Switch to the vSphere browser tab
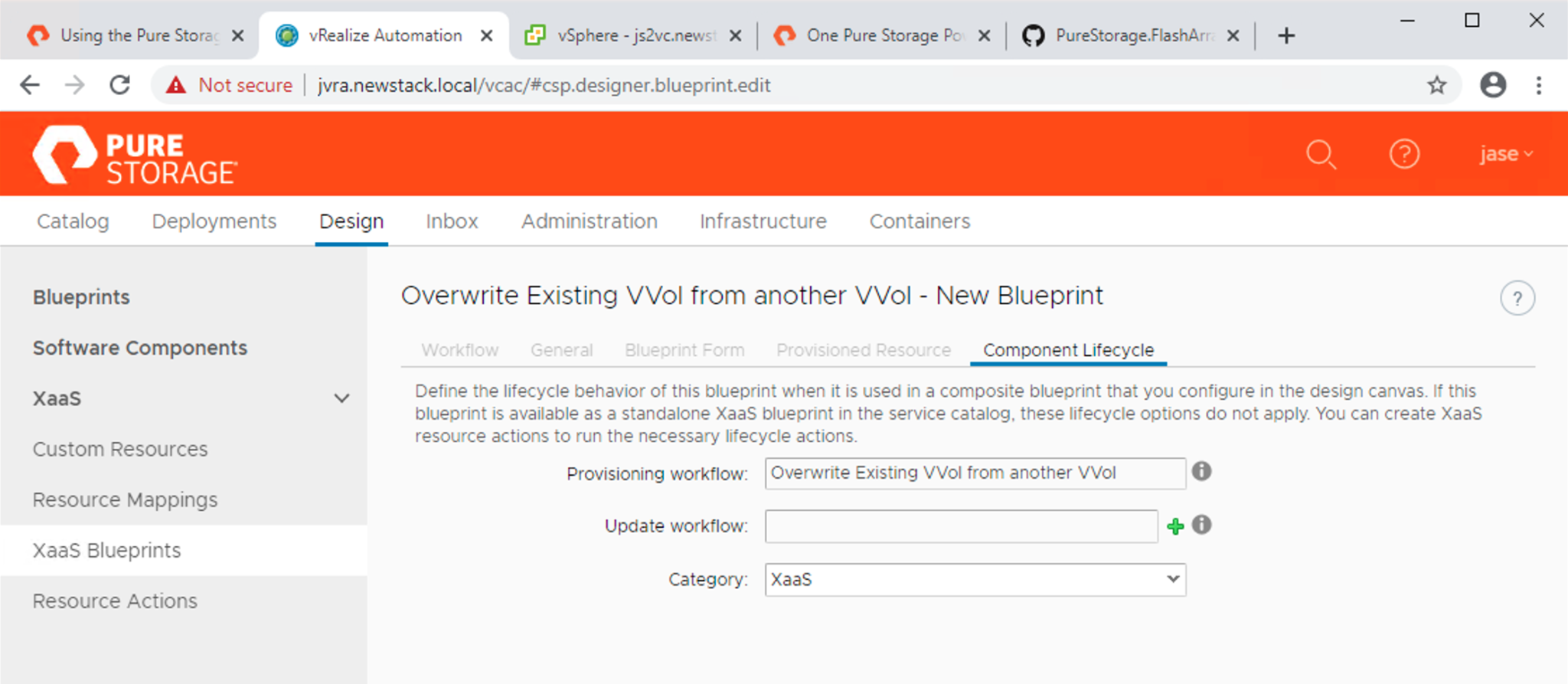The width and height of the screenshot is (1568, 684). (x=634, y=35)
